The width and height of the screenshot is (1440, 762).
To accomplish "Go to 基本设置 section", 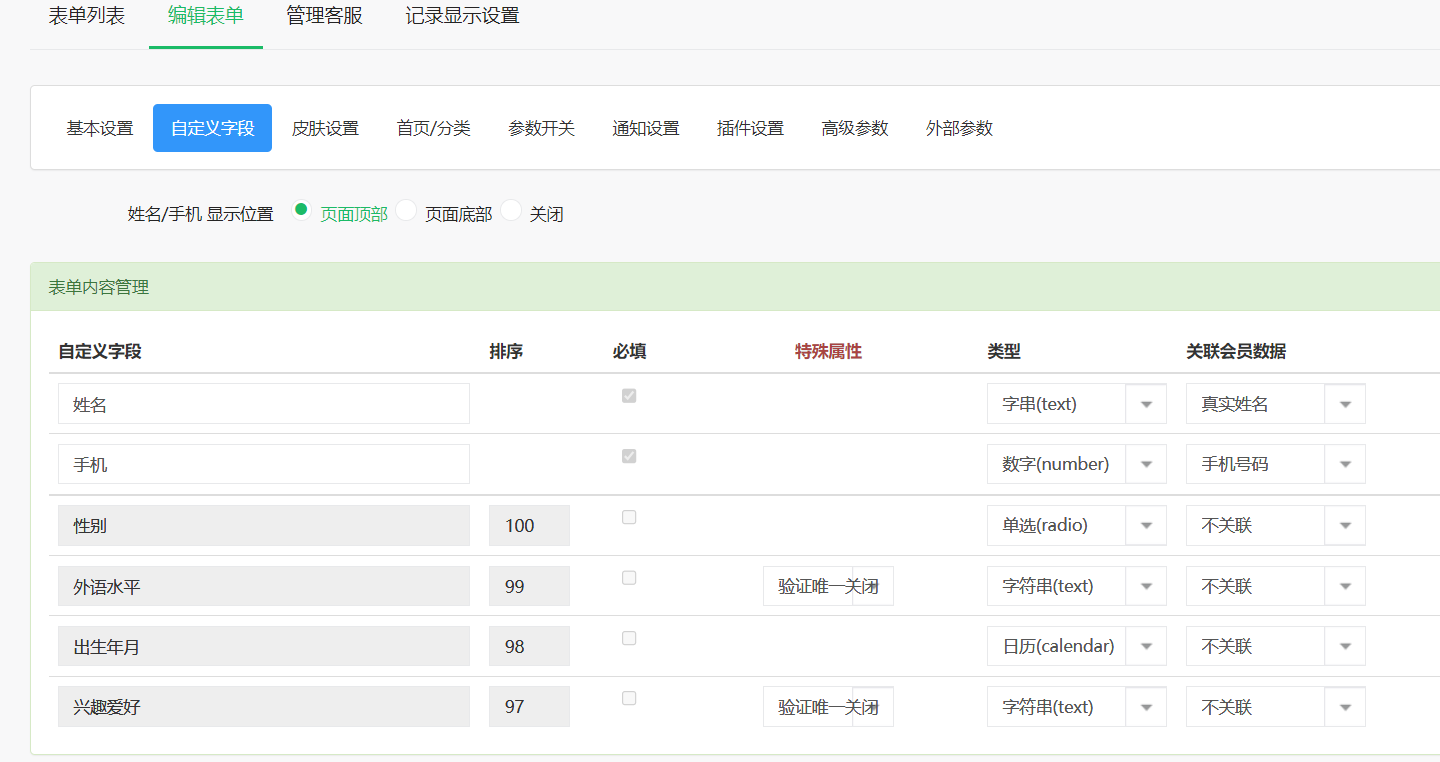I will (100, 128).
